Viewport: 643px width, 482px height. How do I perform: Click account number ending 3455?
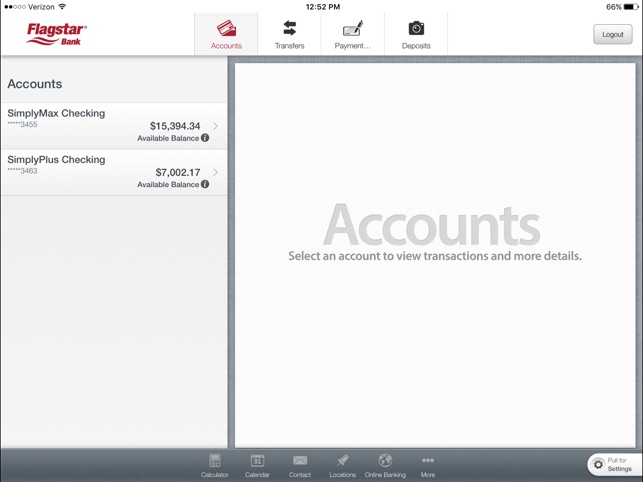click(x=22, y=124)
